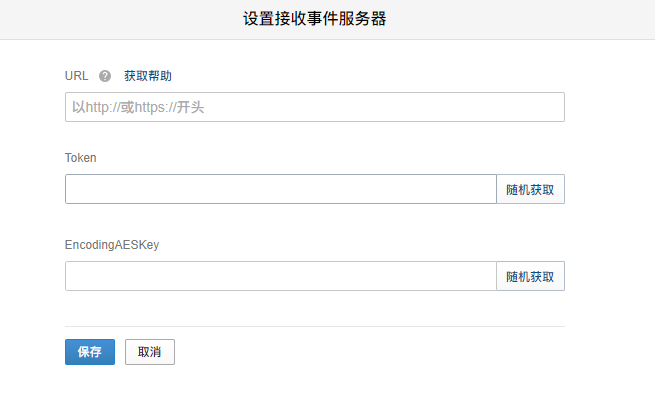Generate random Token with 随机获取 button

point(530,189)
